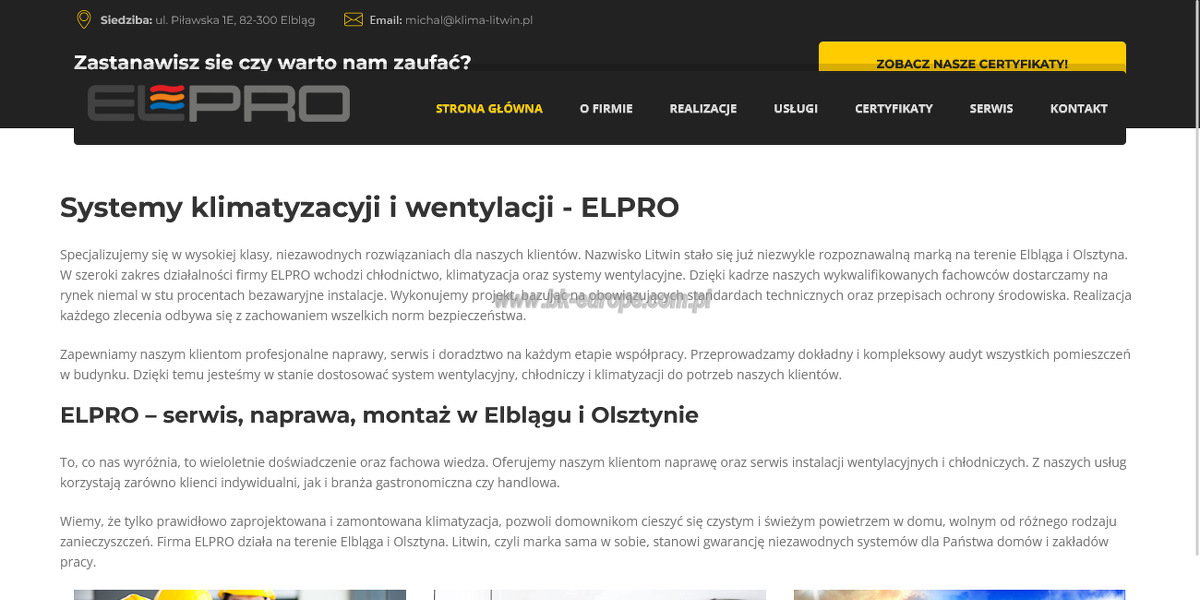Screen dimensions: 1200x600
Task: Click paragraph starting Wiemy, że tylko prawidłowo
Action: pyautogui.click(x=590, y=541)
